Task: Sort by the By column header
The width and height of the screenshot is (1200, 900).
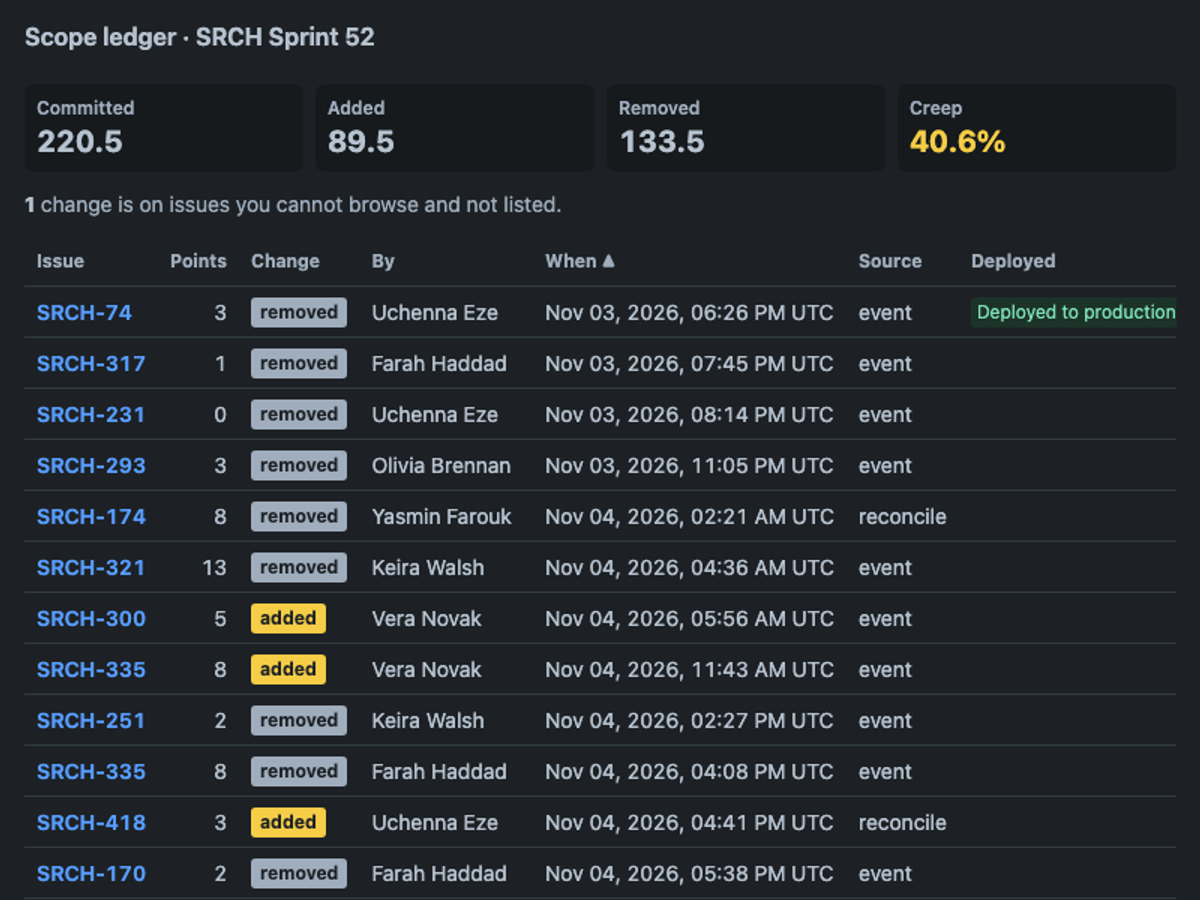Action: click(x=383, y=261)
